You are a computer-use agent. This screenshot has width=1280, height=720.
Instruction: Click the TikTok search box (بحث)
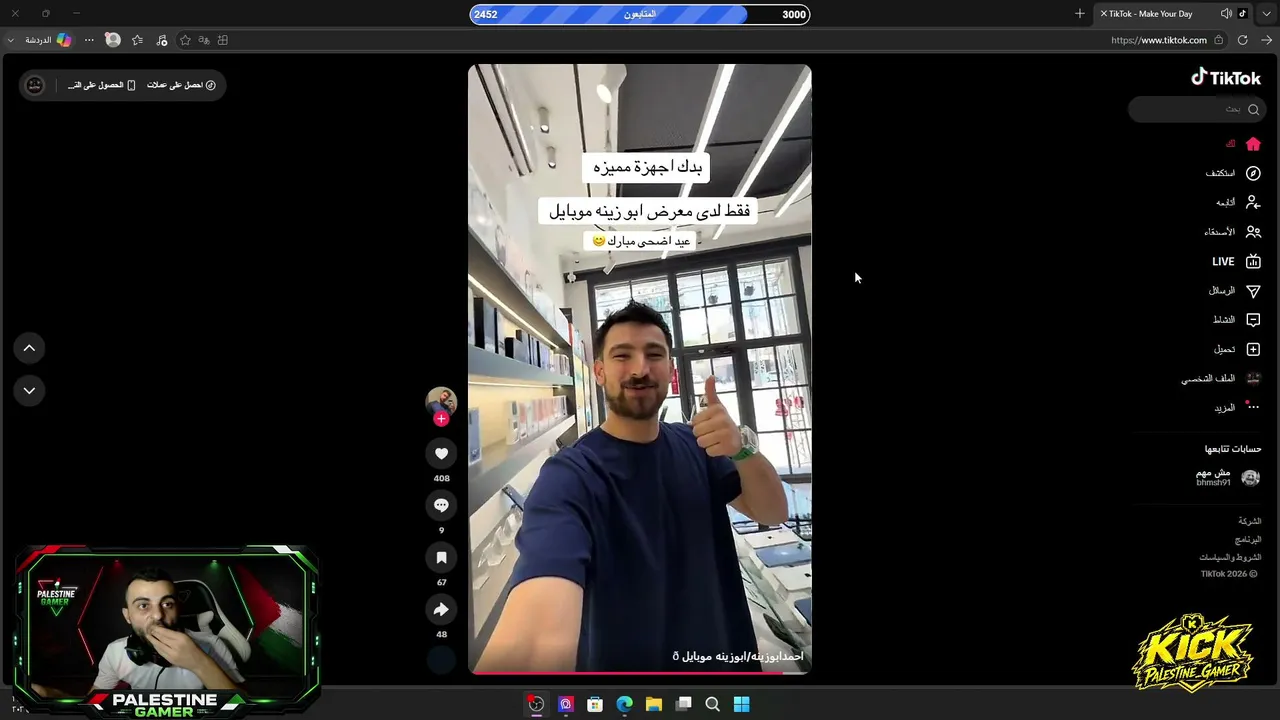coord(1196,109)
